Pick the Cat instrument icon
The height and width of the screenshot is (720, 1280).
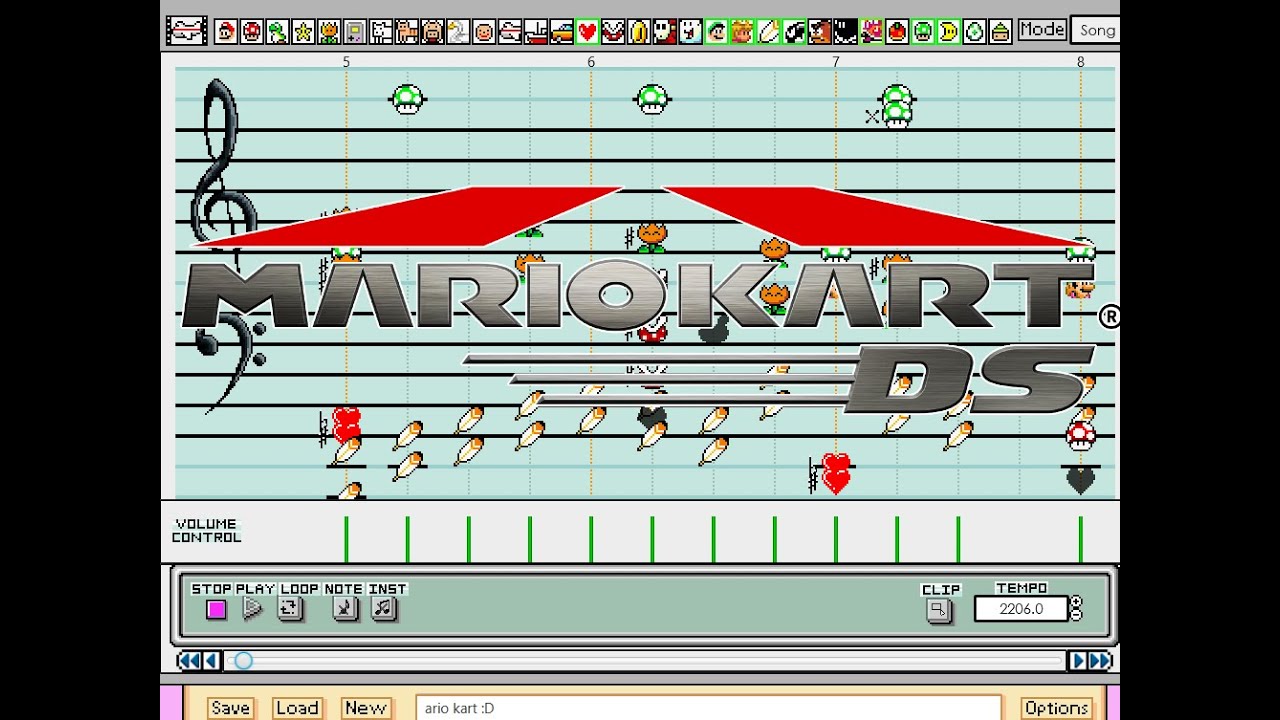407,31
